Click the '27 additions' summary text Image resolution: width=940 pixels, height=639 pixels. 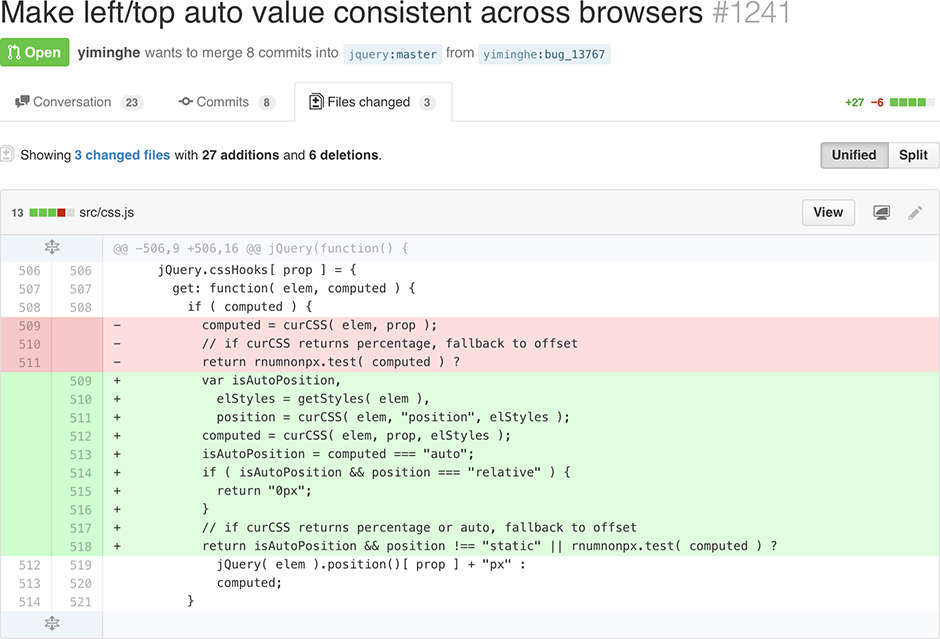pyautogui.click(x=240, y=155)
